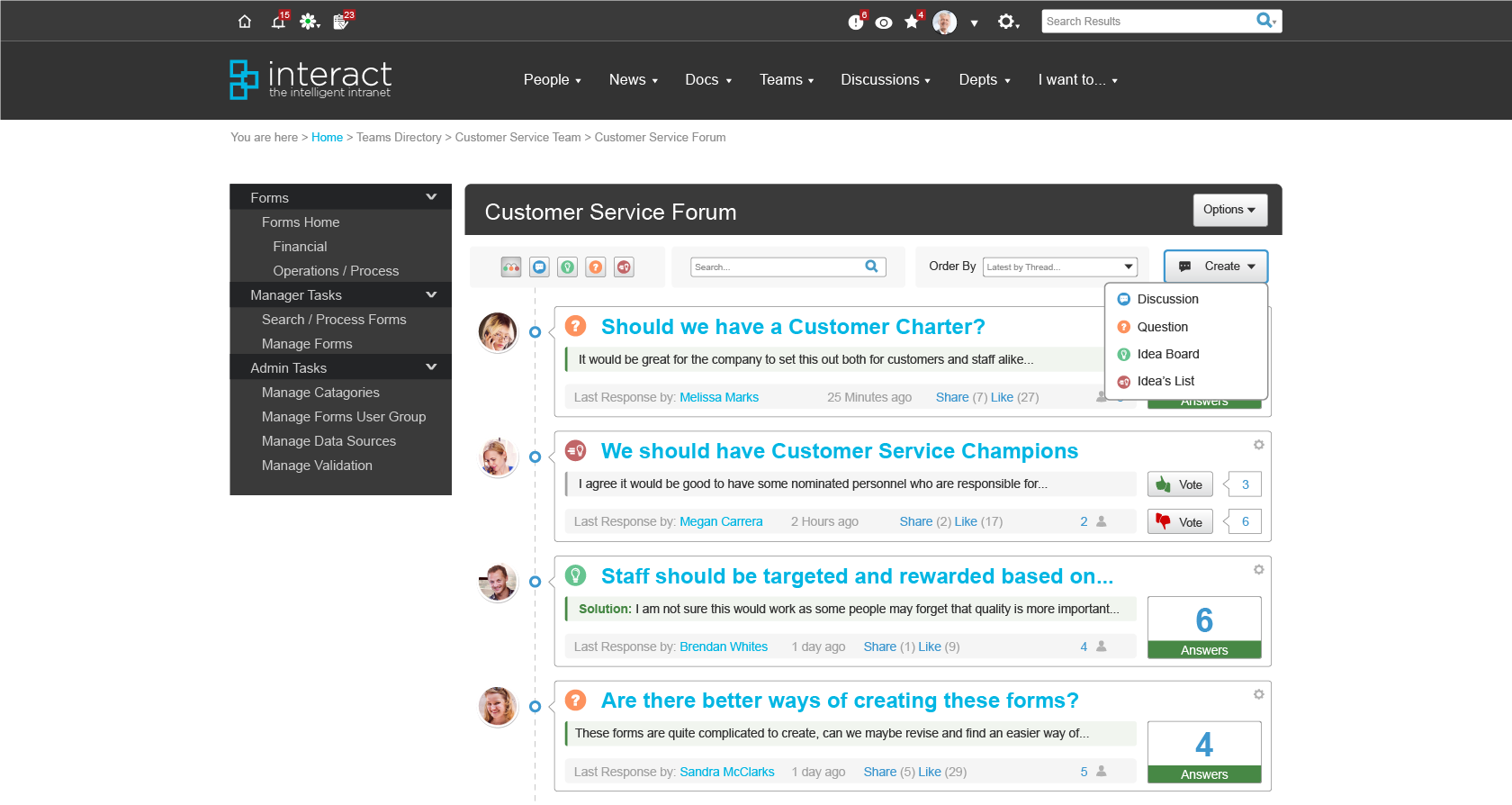This screenshot has width=1512, height=805.
Task: Open the flower apps icon menu
Action: click(310, 22)
